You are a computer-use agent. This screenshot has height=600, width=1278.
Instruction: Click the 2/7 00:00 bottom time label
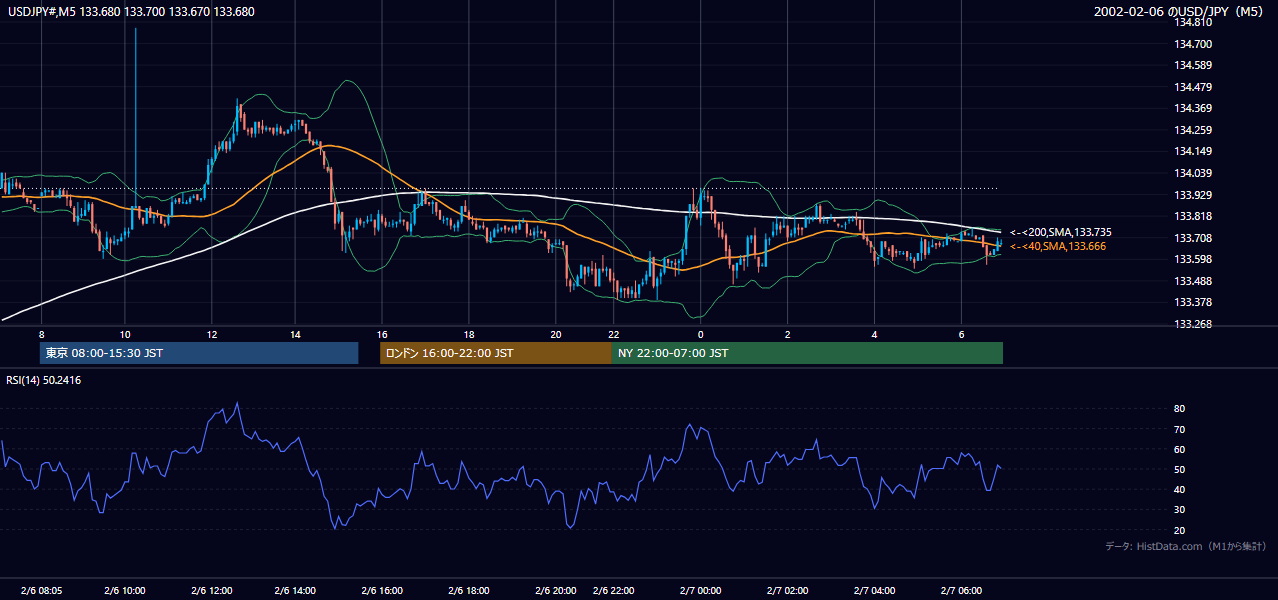(x=699, y=591)
